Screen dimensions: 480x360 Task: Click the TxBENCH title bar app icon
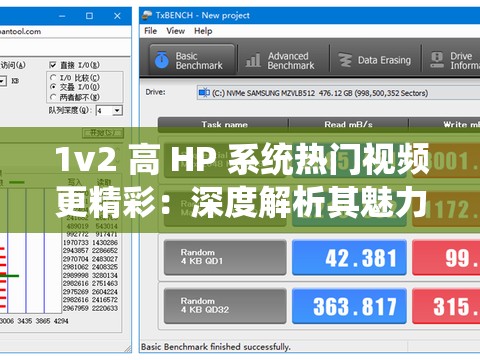click(147, 15)
